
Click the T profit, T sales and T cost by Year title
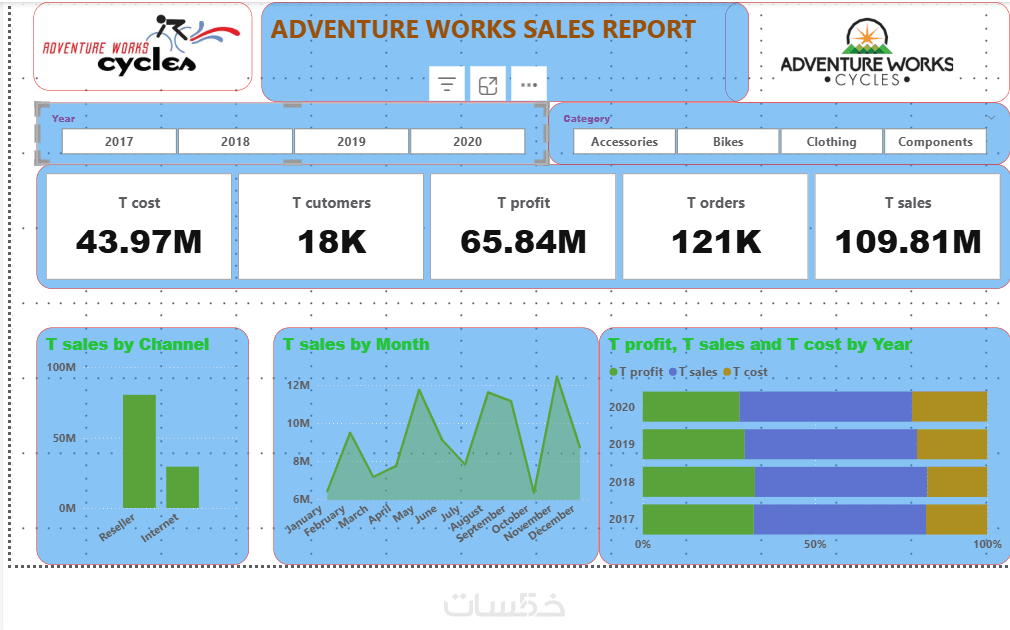click(760, 345)
